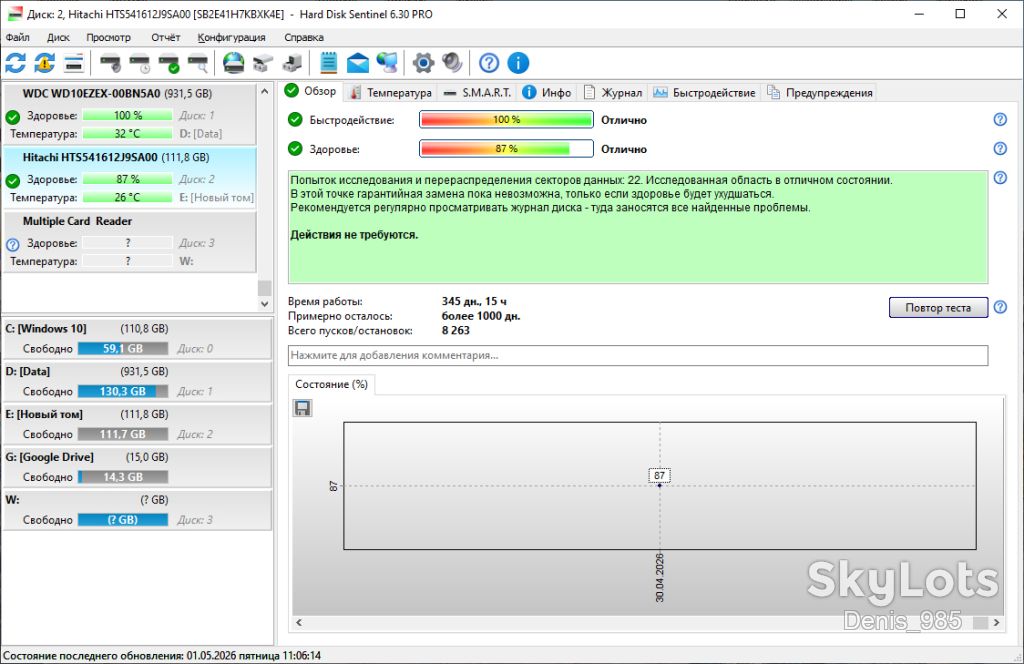Open the Отчёт menu
This screenshot has width=1024, height=664.
coord(165,37)
